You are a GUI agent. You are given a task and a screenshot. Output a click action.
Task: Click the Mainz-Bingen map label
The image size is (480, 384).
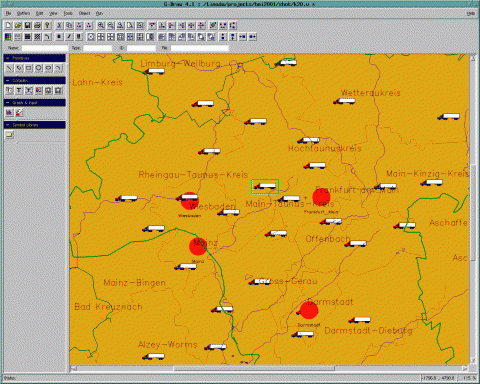[x=134, y=283]
